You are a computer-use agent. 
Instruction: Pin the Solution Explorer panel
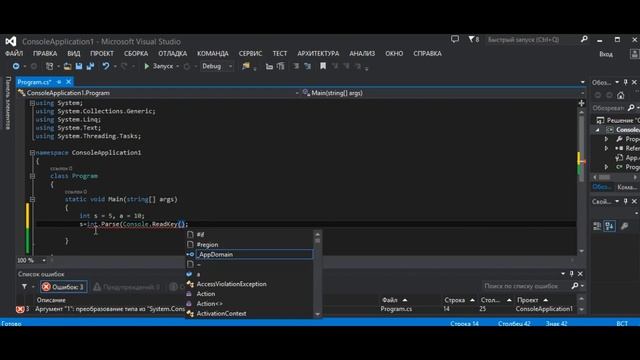625,82
